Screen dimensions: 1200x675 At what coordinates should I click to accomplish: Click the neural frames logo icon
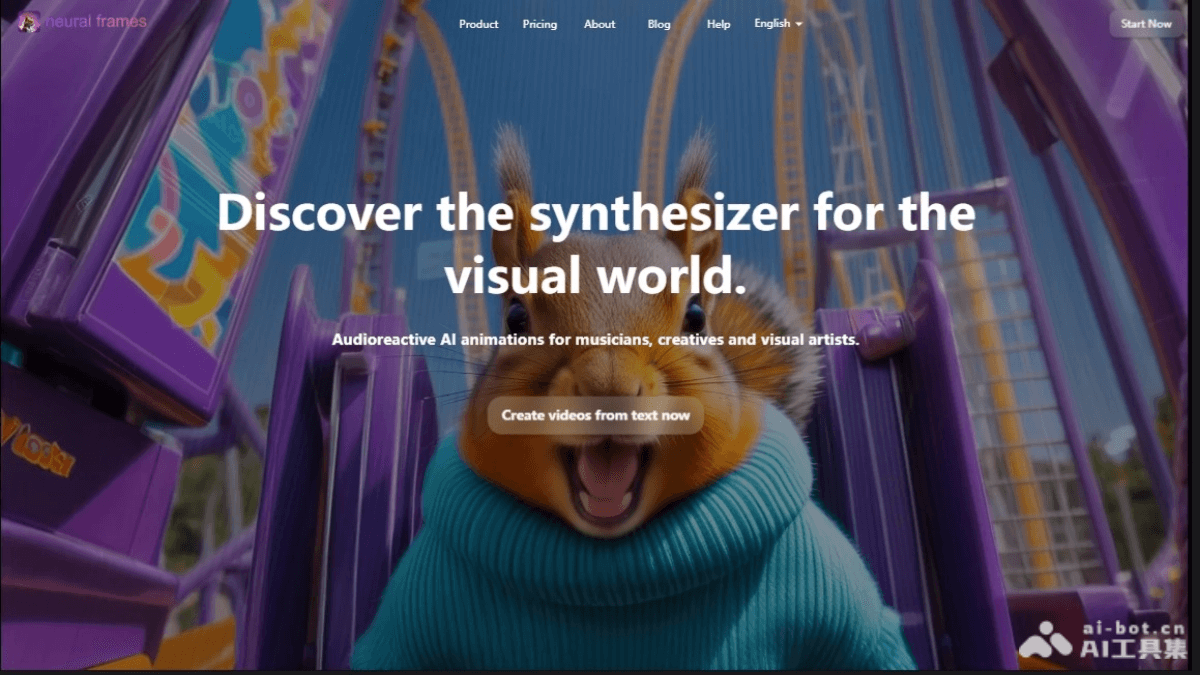tap(29, 21)
